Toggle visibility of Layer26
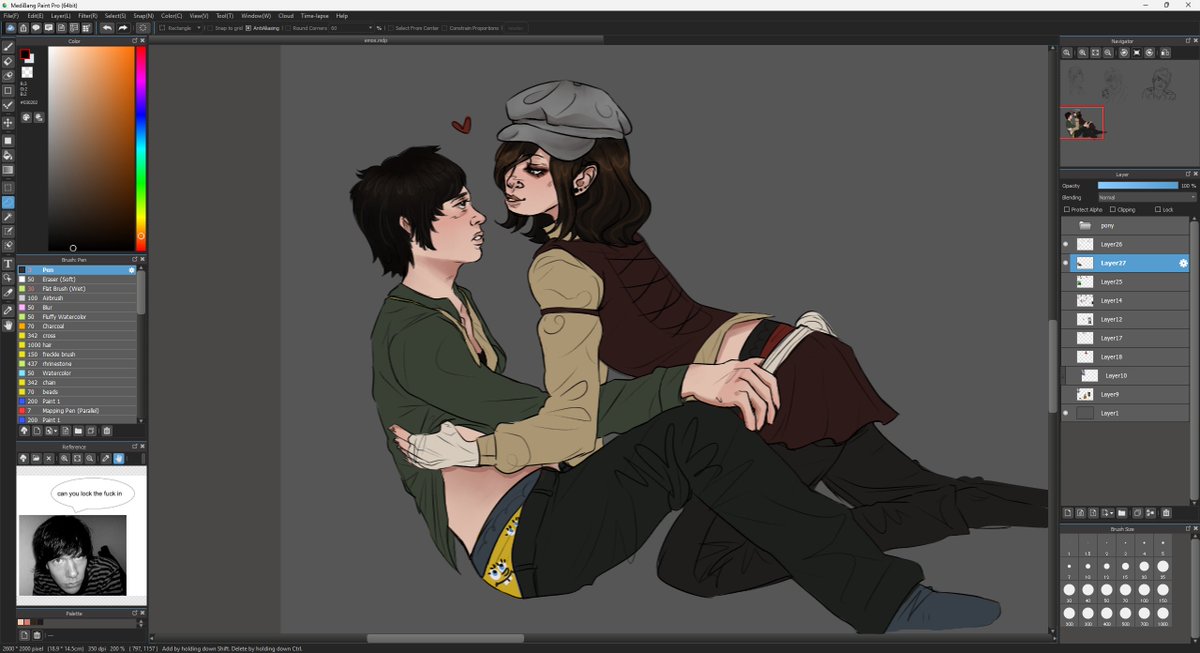The height and width of the screenshot is (653, 1200). (1066, 244)
